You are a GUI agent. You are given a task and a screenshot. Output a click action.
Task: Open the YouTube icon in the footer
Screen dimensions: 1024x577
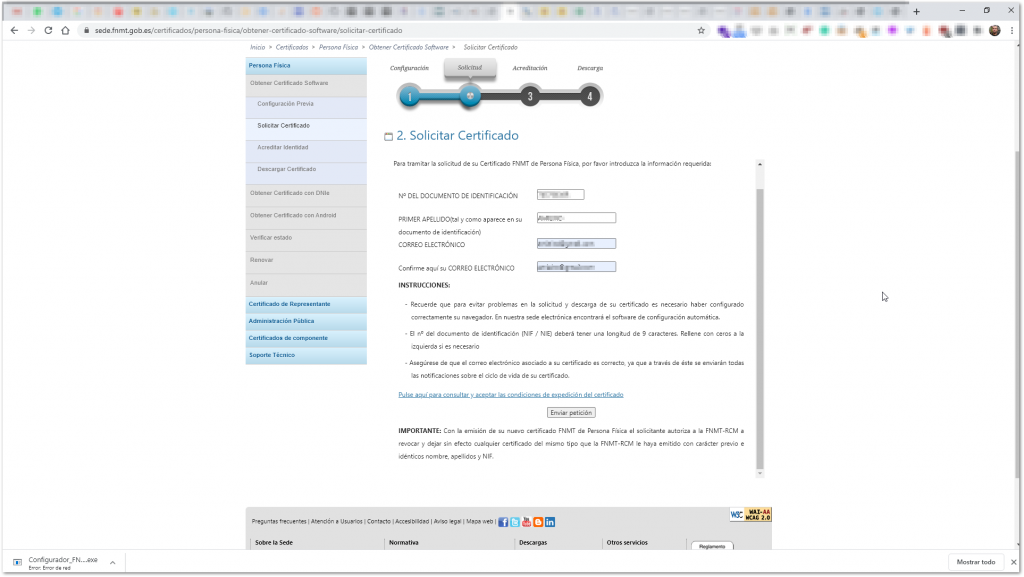point(526,522)
